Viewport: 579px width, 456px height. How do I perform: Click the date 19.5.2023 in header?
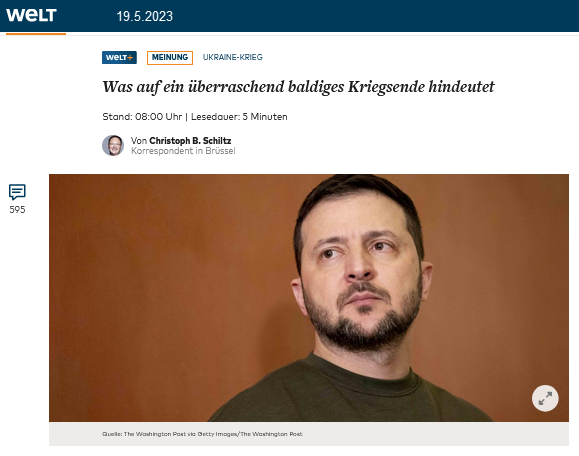(145, 16)
